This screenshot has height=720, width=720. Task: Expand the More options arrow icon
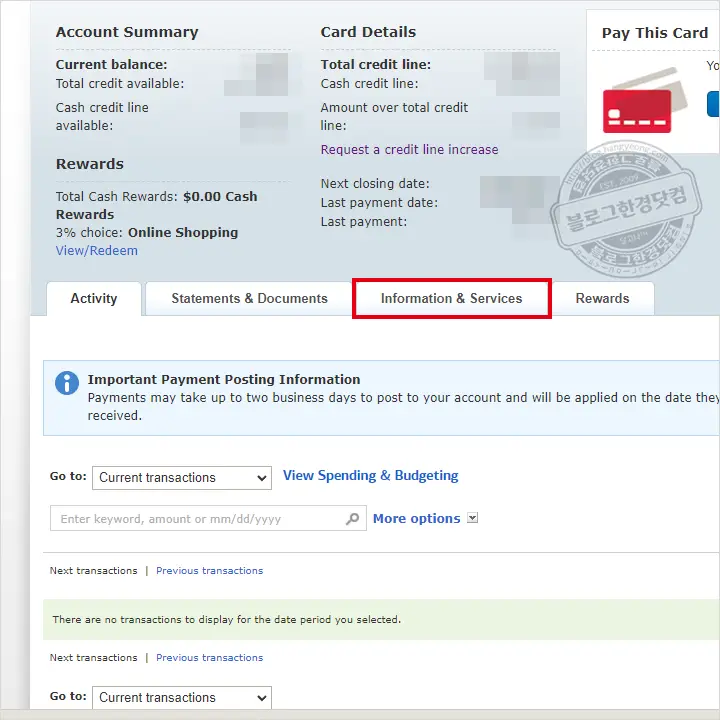tap(473, 518)
